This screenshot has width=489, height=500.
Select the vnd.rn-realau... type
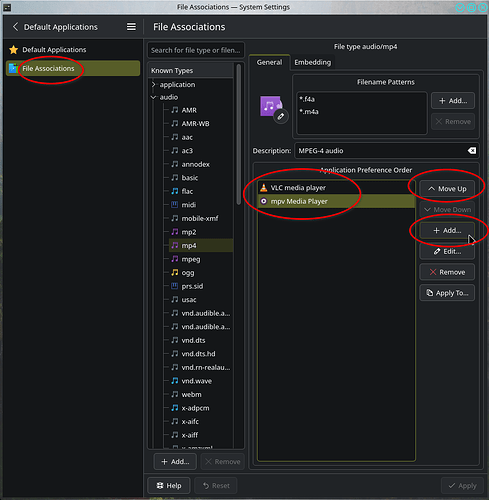coord(205,367)
